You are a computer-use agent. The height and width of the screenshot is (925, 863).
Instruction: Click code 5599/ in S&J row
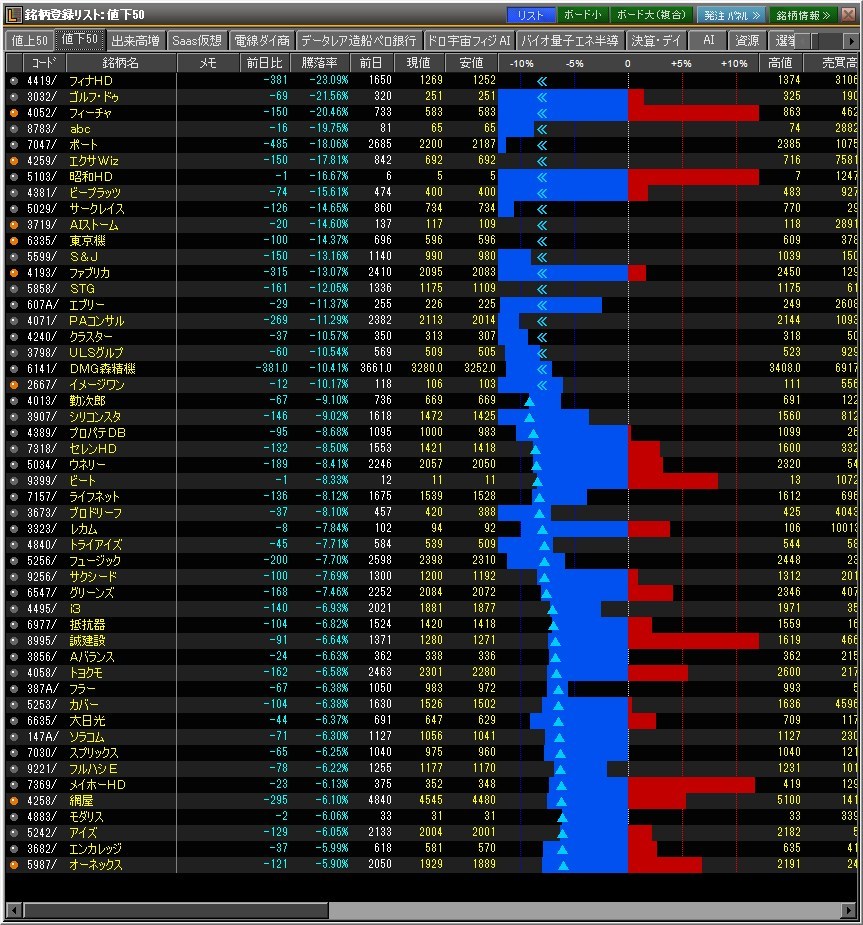click(x=42, y=257)
